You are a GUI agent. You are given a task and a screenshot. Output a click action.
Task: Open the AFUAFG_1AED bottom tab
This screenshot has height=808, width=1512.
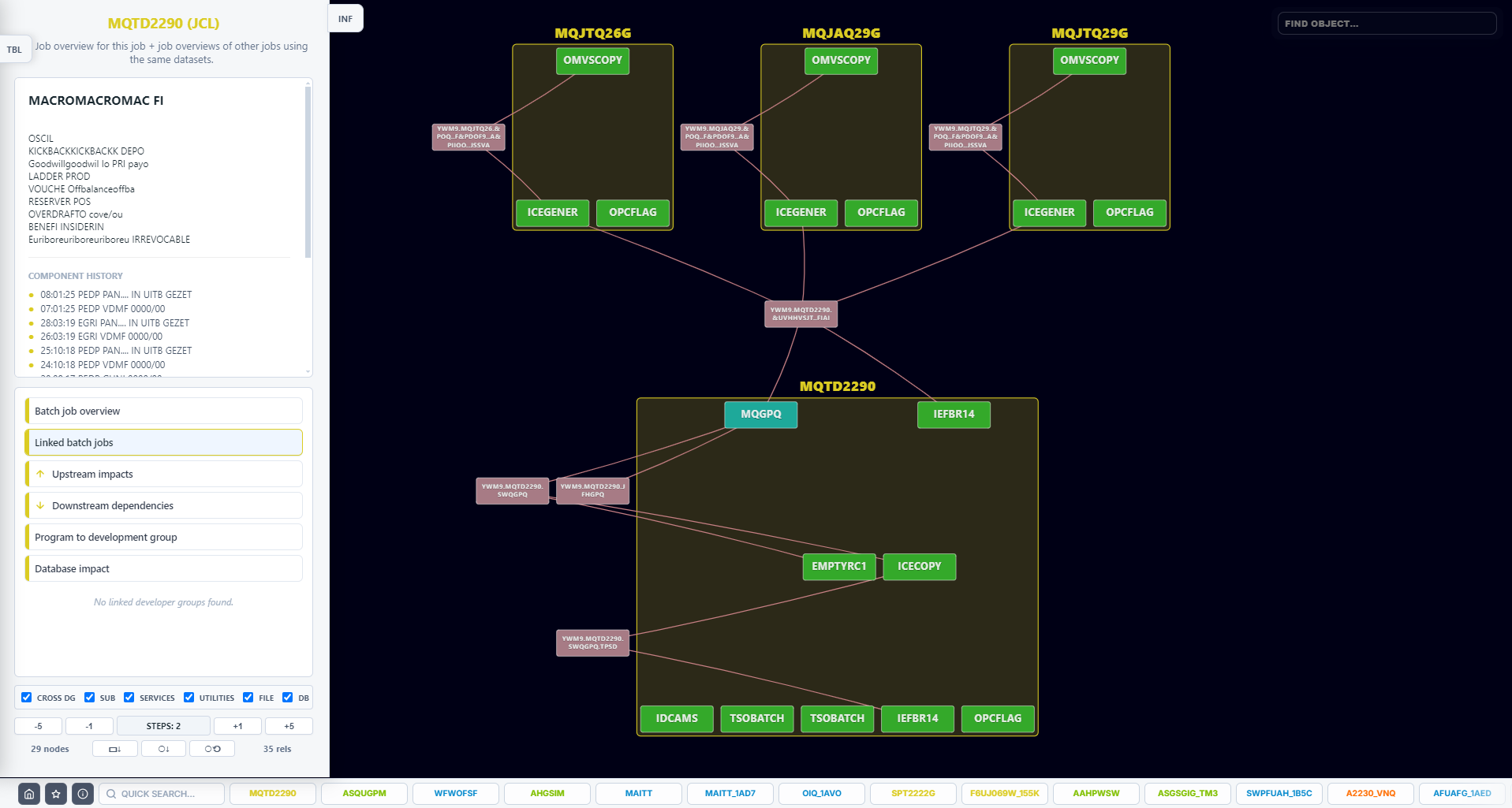click(1462, 794)
